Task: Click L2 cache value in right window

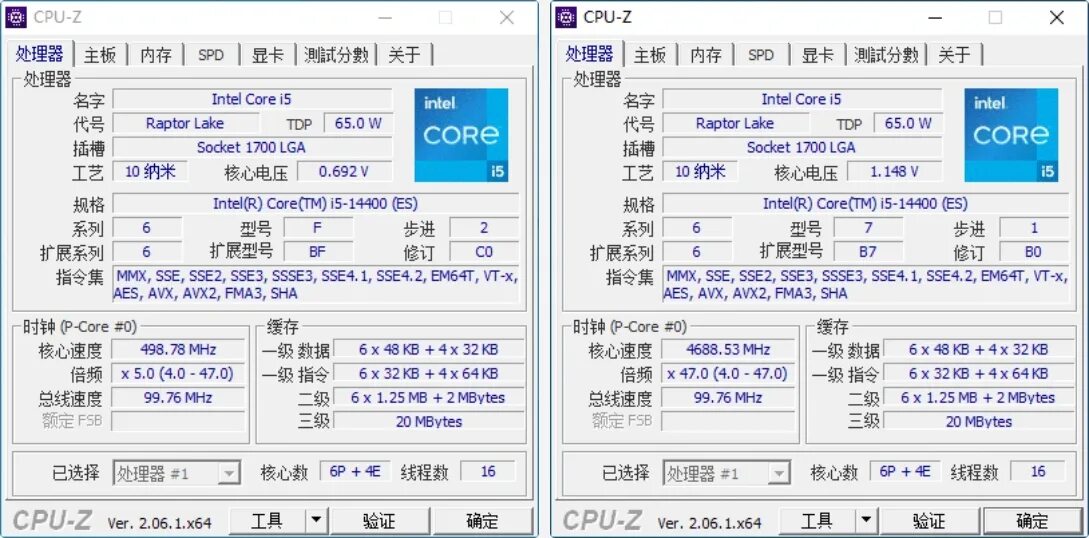Action: pos(979,398)
